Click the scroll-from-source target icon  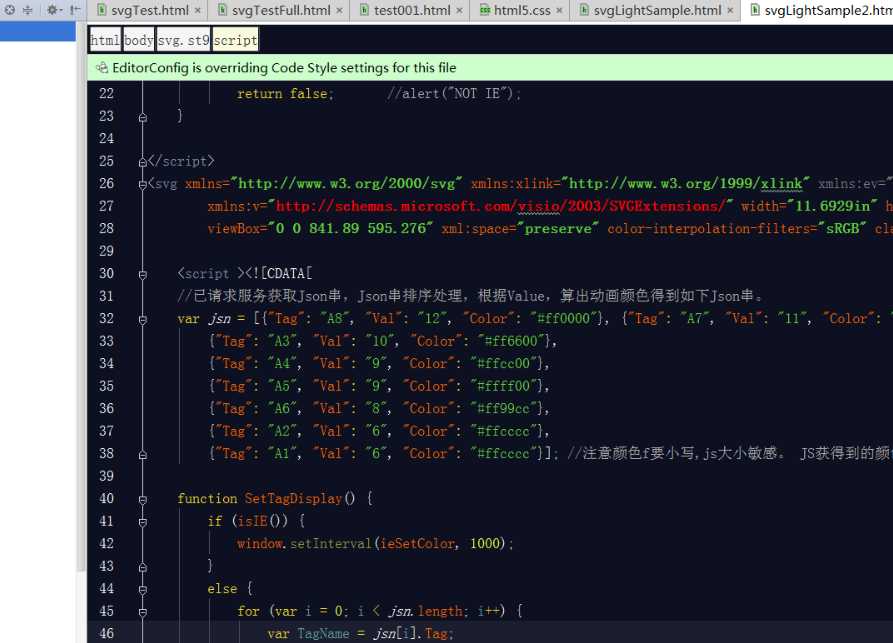(10, 10)
